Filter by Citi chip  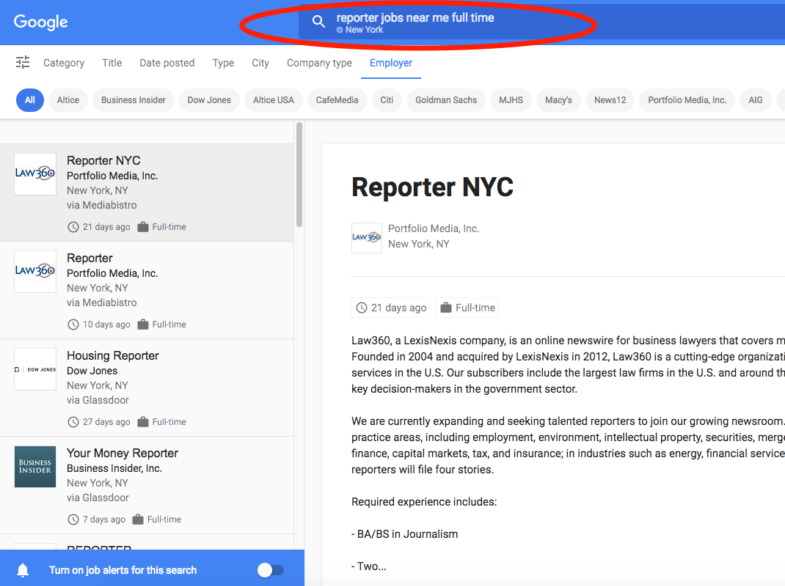pos(386,100)
